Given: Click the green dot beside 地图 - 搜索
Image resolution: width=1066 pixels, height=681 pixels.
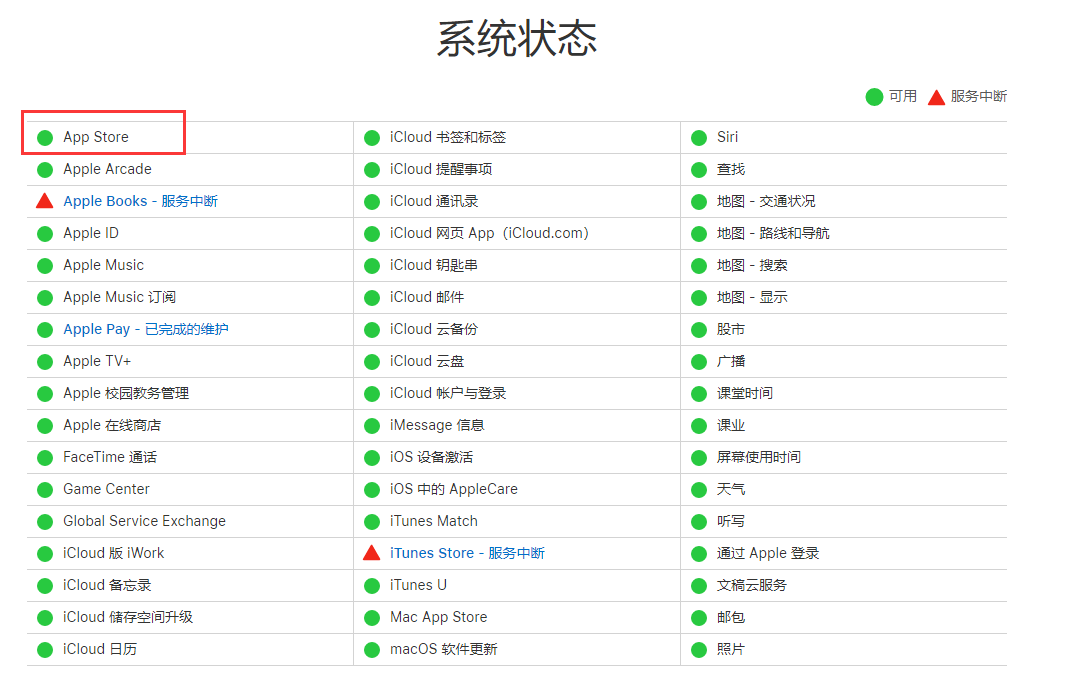Looking at the screenshot, I should coord(698,265).
